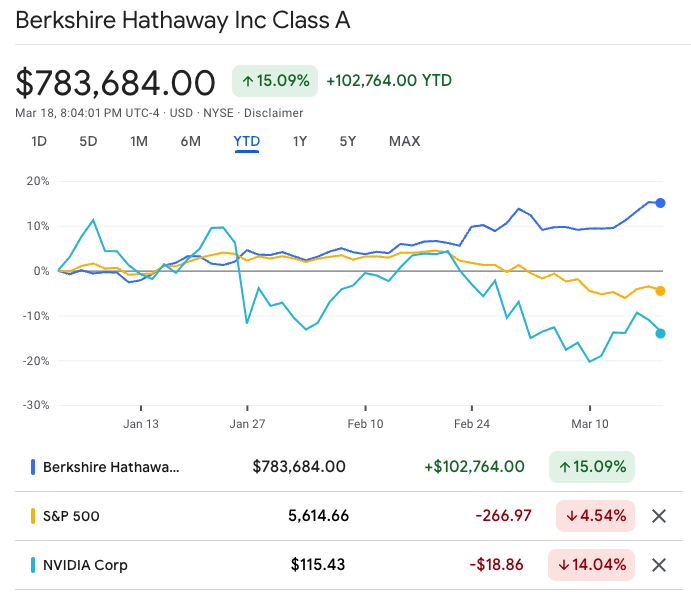This screenshot has width=691, height=596.
Task: Select the MAX time range
Action: pyautogui.click(x=404, y=141)
